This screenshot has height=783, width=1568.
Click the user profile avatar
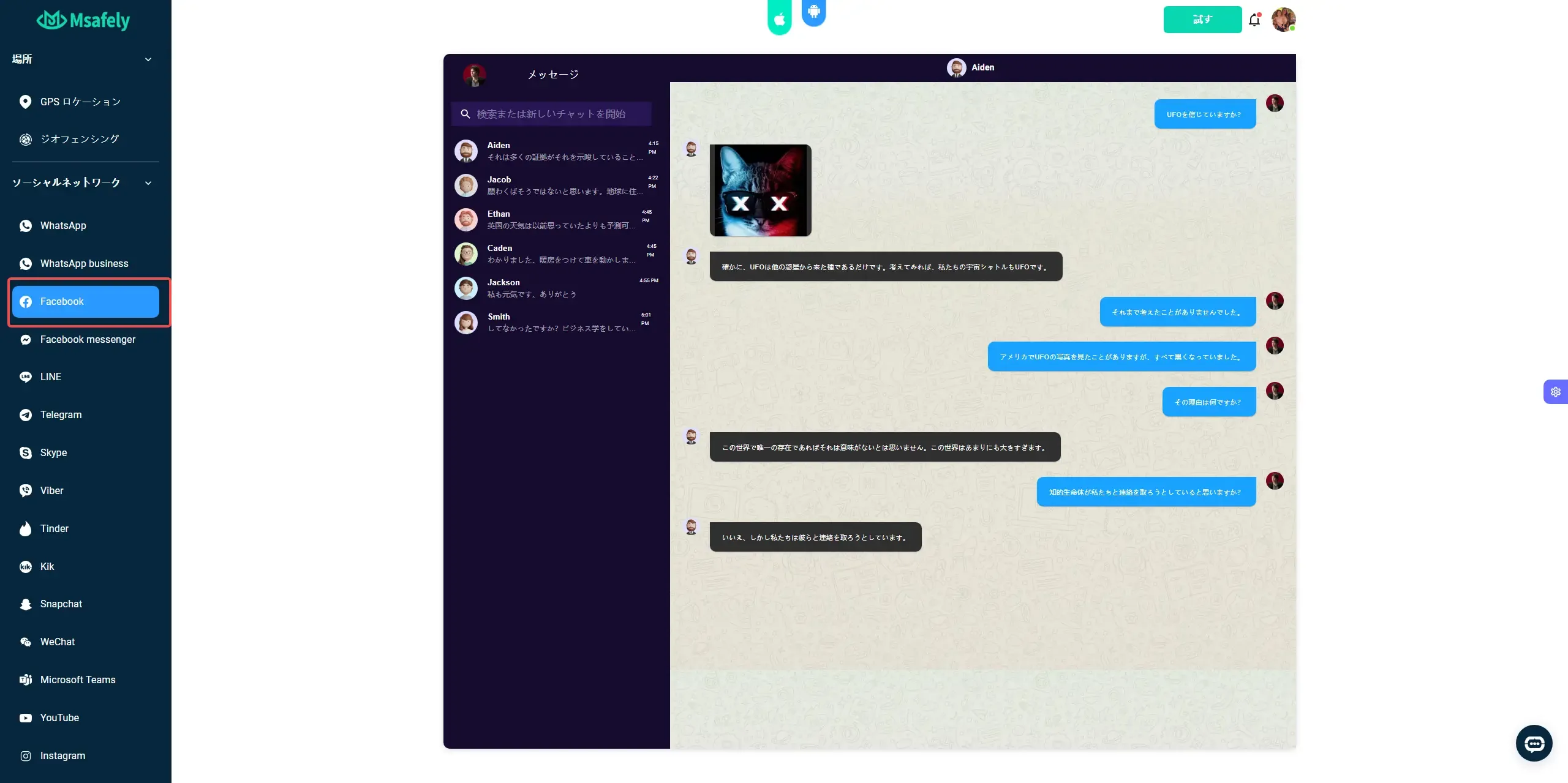coord(1284,19)
